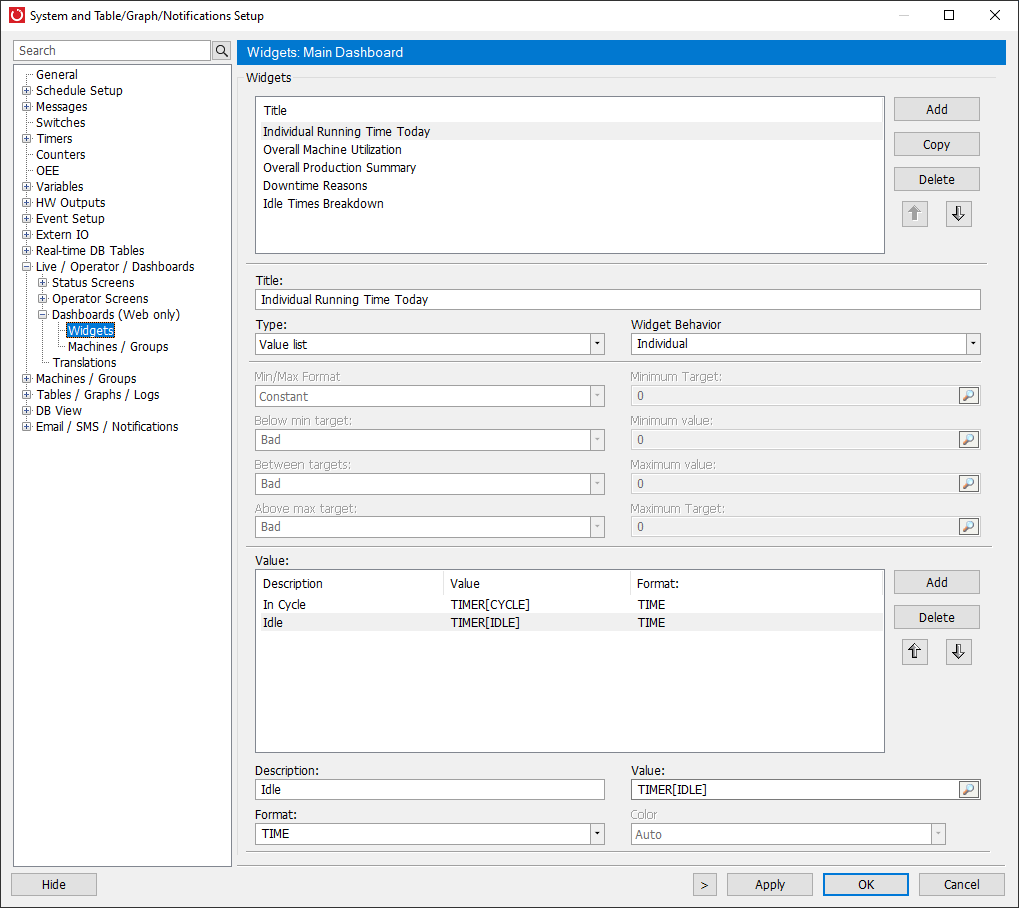Click Delete button for Value list

point(936,617)
